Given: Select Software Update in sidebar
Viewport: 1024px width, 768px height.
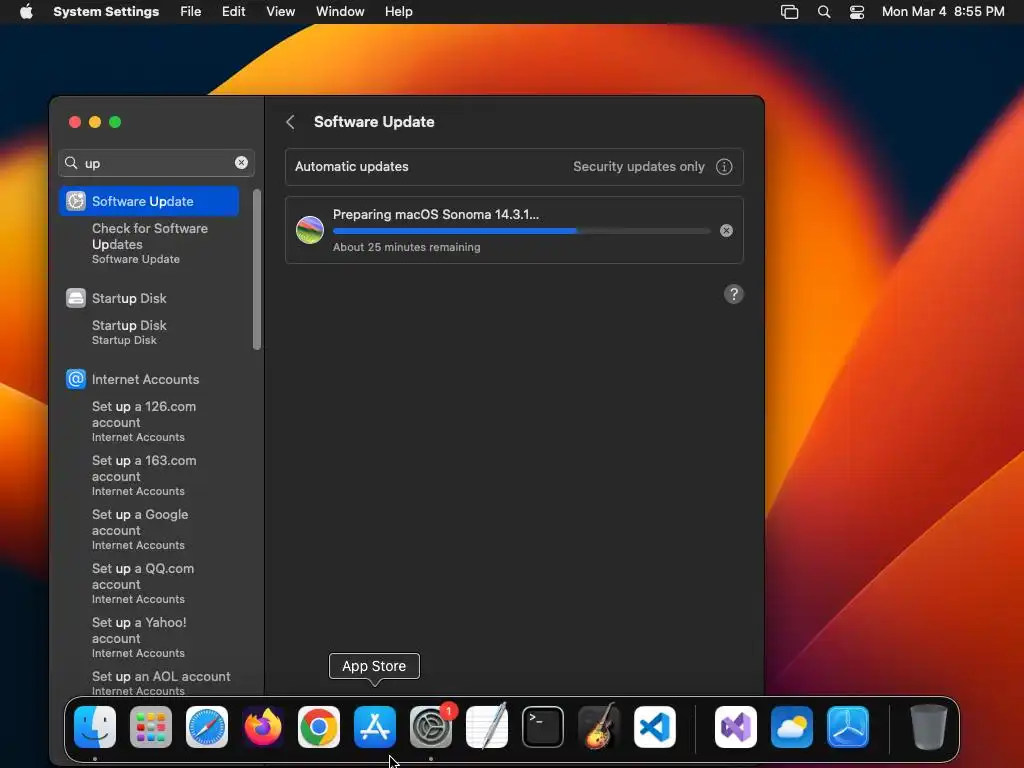Looking at the screenshot, I should coord(149,201).
